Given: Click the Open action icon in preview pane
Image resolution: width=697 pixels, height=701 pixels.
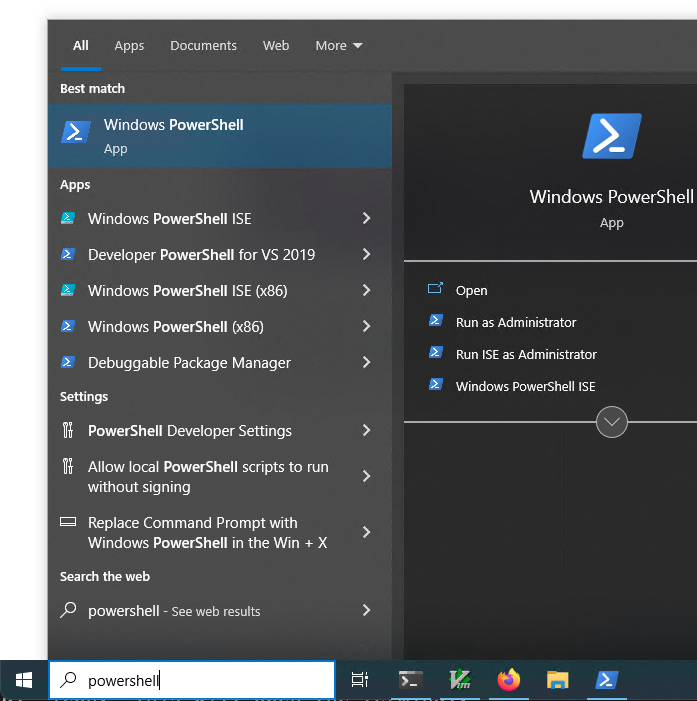Looking at the screenshot, I should 435,288.
